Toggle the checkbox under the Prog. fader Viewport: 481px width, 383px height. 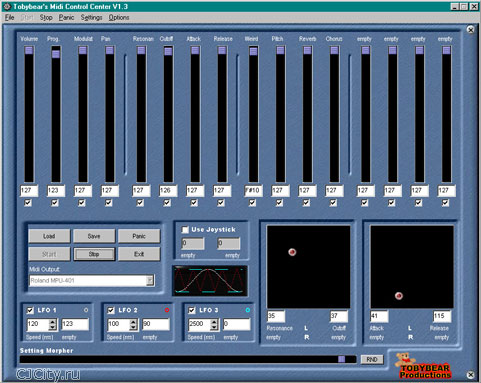[x=55, y=203]
